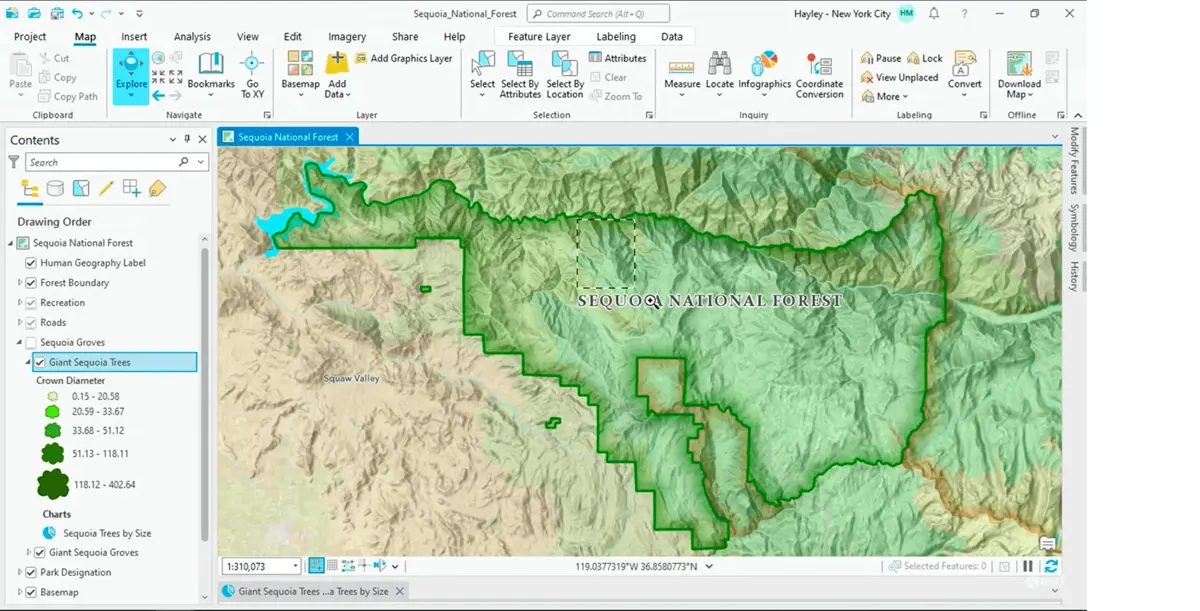Open the Bookmarks gallery
1200x611 pixels.
[x=211, y=73]
